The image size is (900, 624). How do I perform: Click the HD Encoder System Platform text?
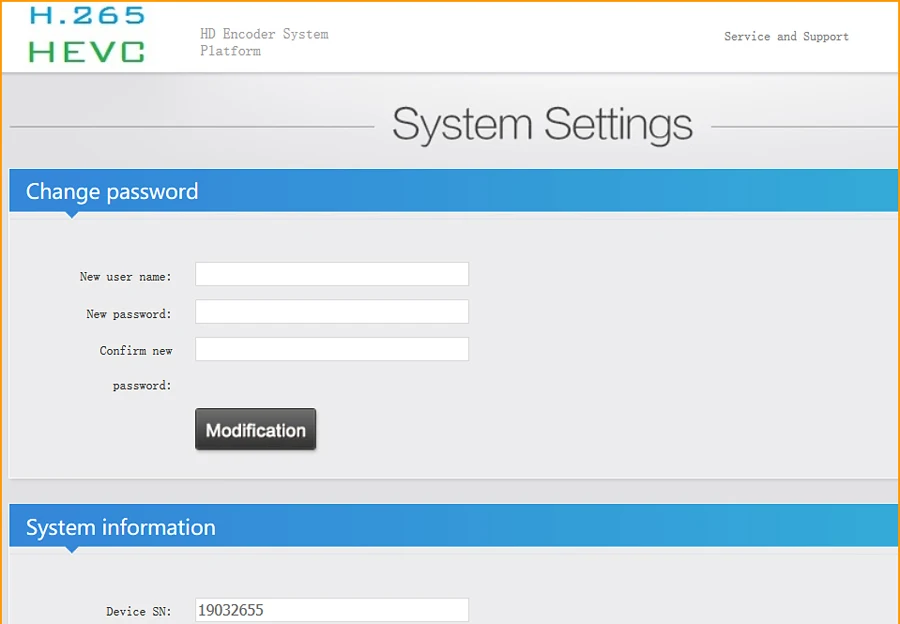point(264,42)
